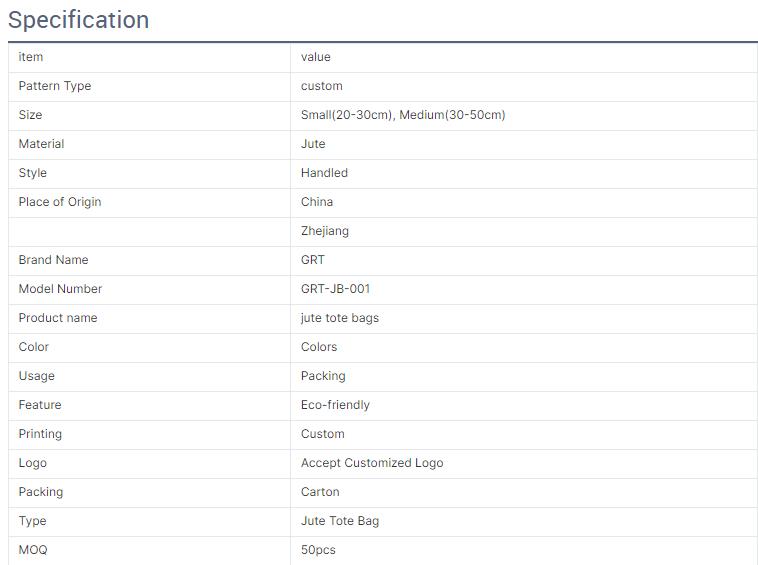Click the Size value 'Small(20-30cm), Medium(30-50cm)'

point(403,115)
